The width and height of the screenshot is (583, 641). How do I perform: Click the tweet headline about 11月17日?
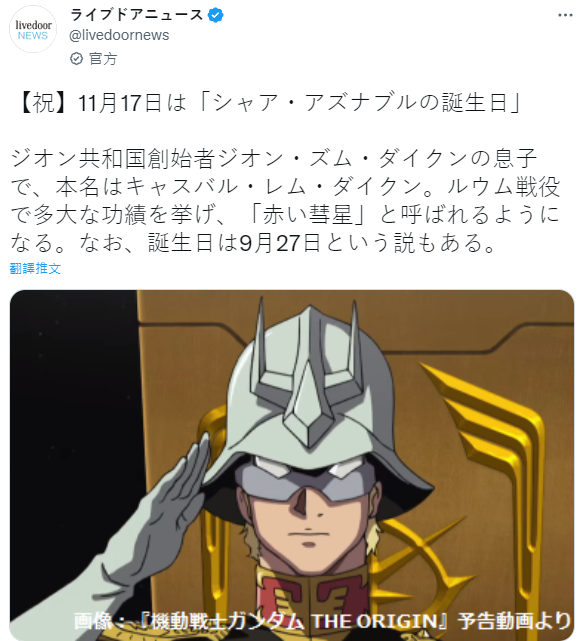pyautogui.click(x=268, y=102)
